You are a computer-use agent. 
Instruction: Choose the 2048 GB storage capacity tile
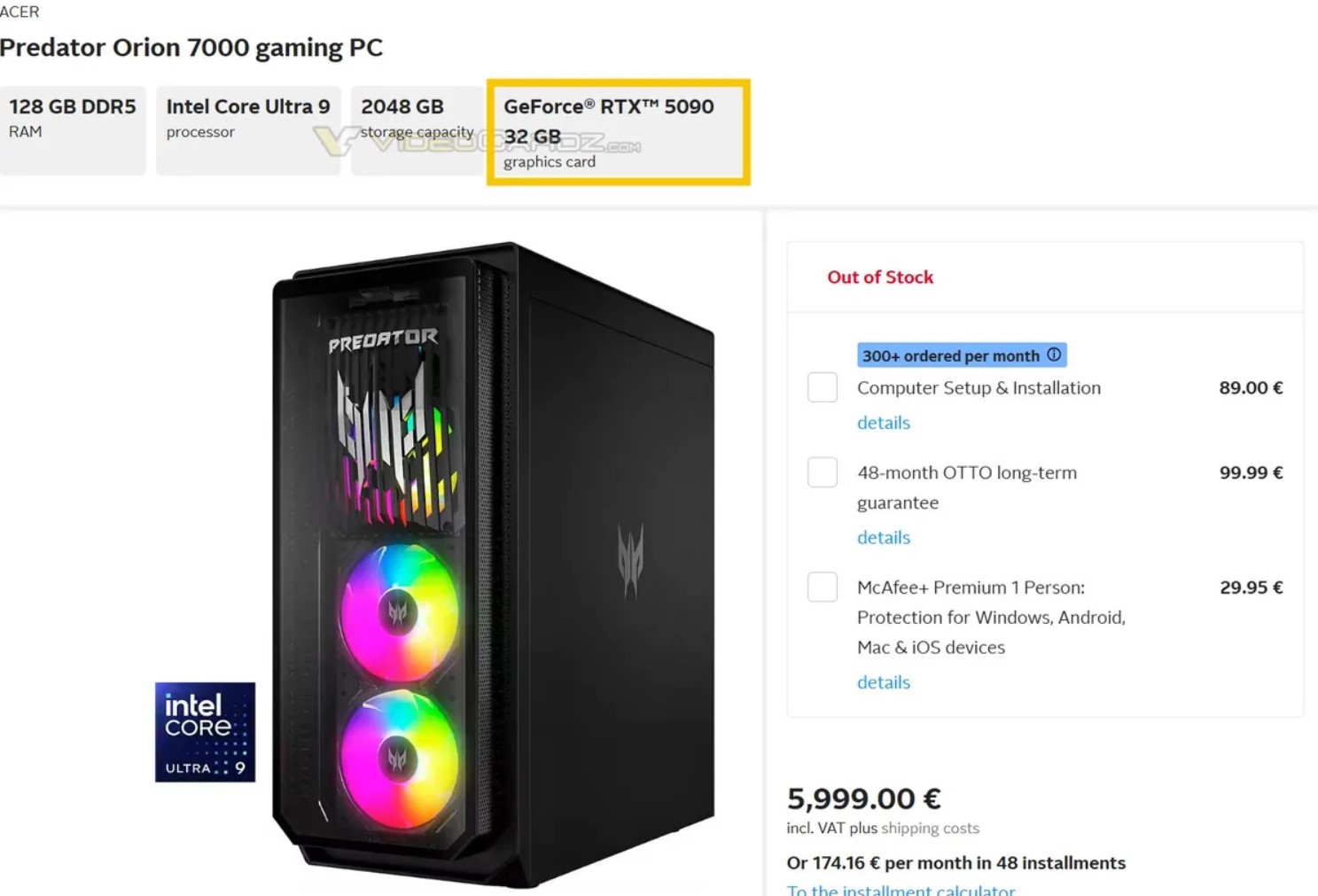point(417,130)
